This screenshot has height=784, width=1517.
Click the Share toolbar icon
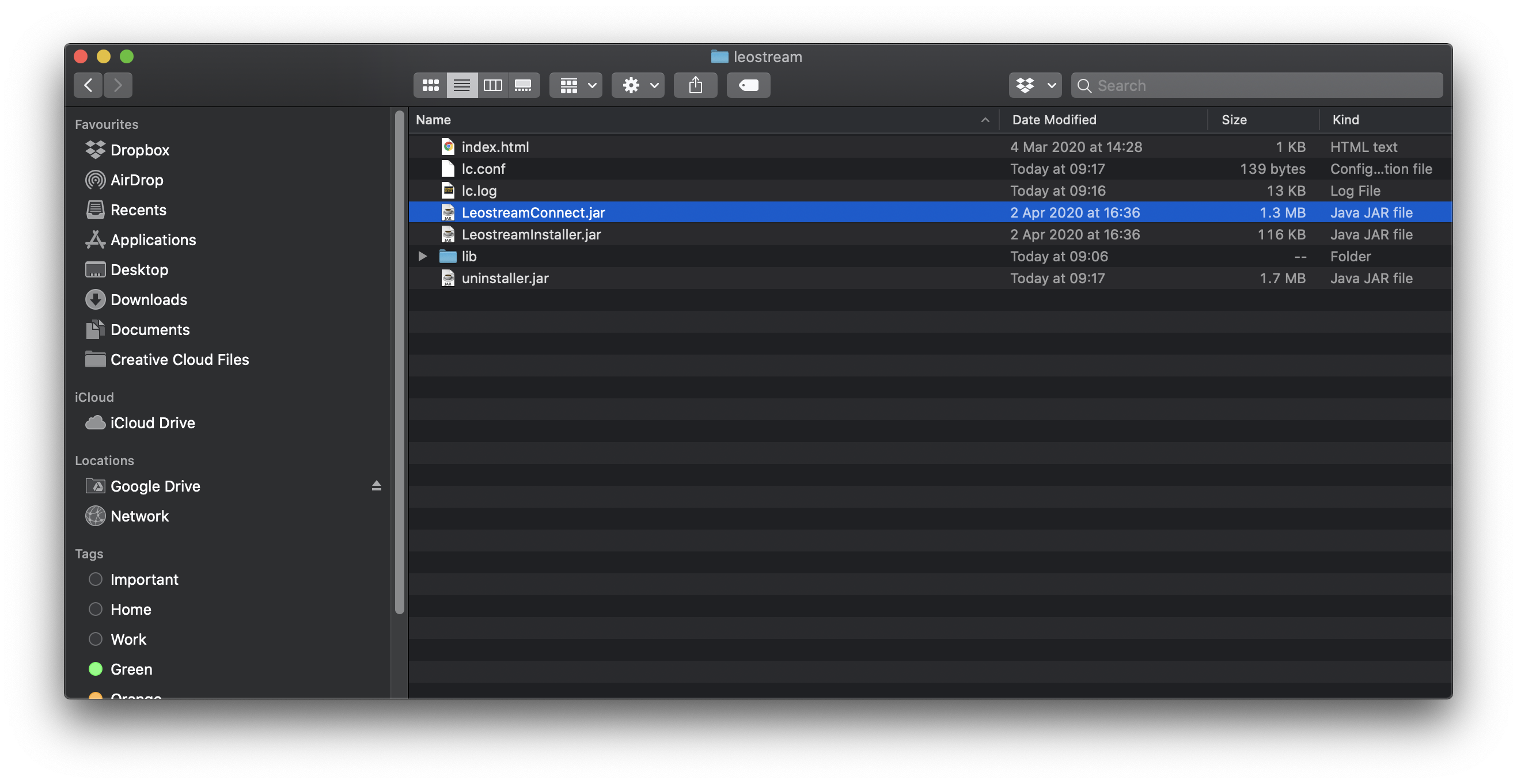(695, 85)
